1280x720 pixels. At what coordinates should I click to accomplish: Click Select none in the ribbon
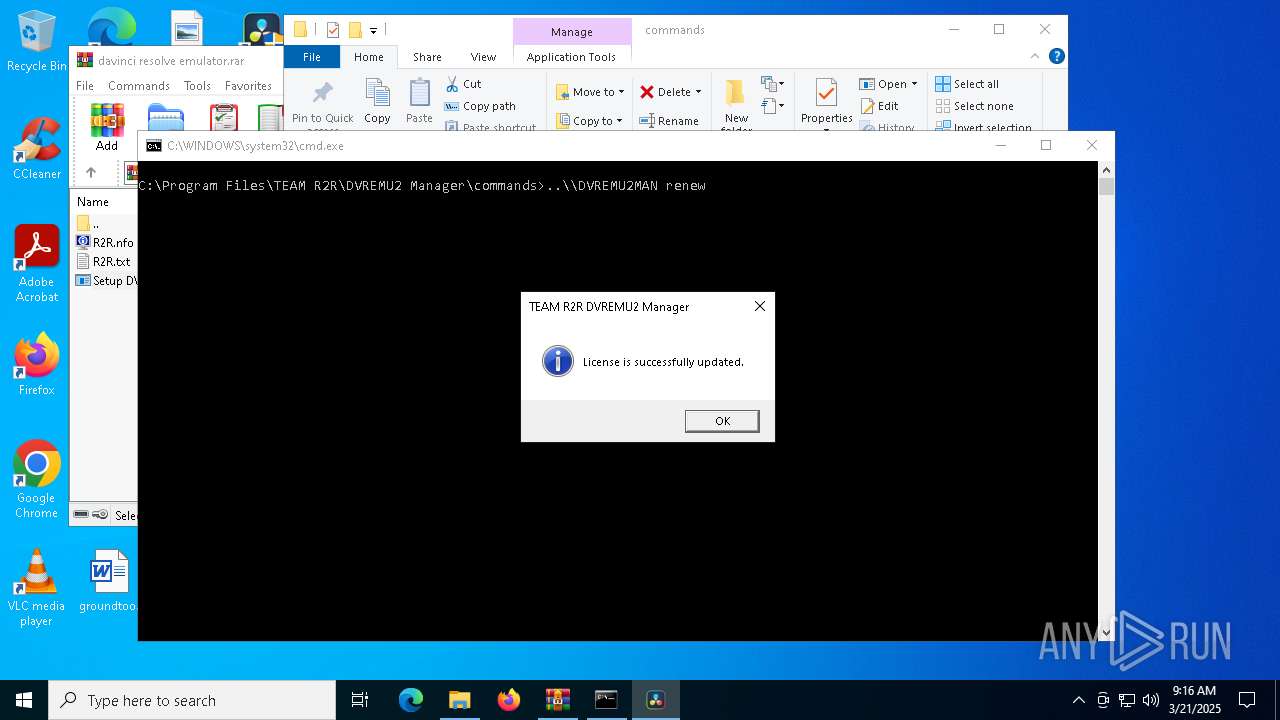974,106
